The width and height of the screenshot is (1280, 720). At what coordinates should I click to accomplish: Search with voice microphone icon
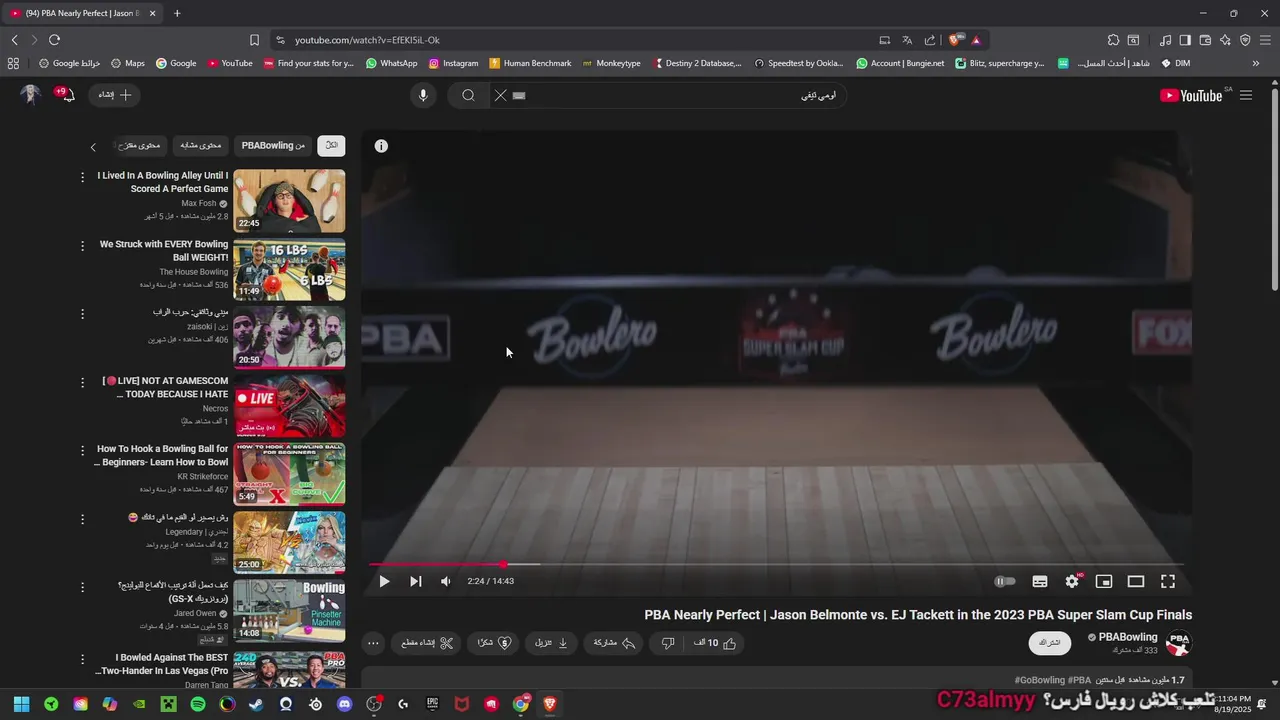[x=423, y=95]
